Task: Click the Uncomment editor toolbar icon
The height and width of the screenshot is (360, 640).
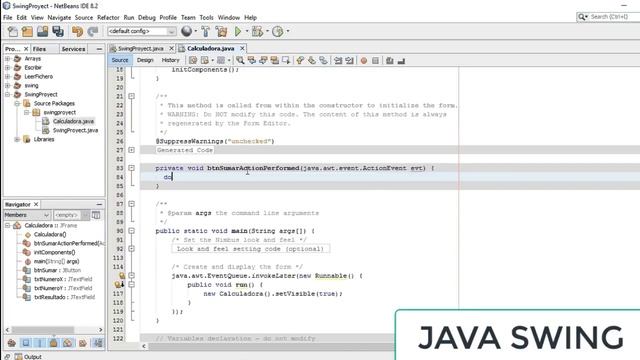Action: tap(401, 60)
